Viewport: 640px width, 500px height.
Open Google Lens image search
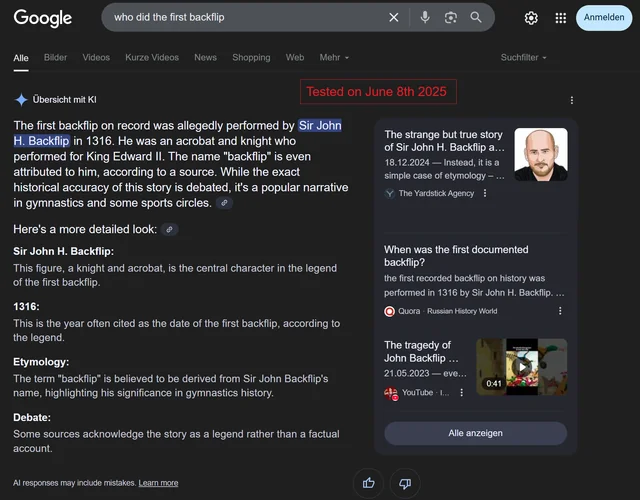[451, 18]
